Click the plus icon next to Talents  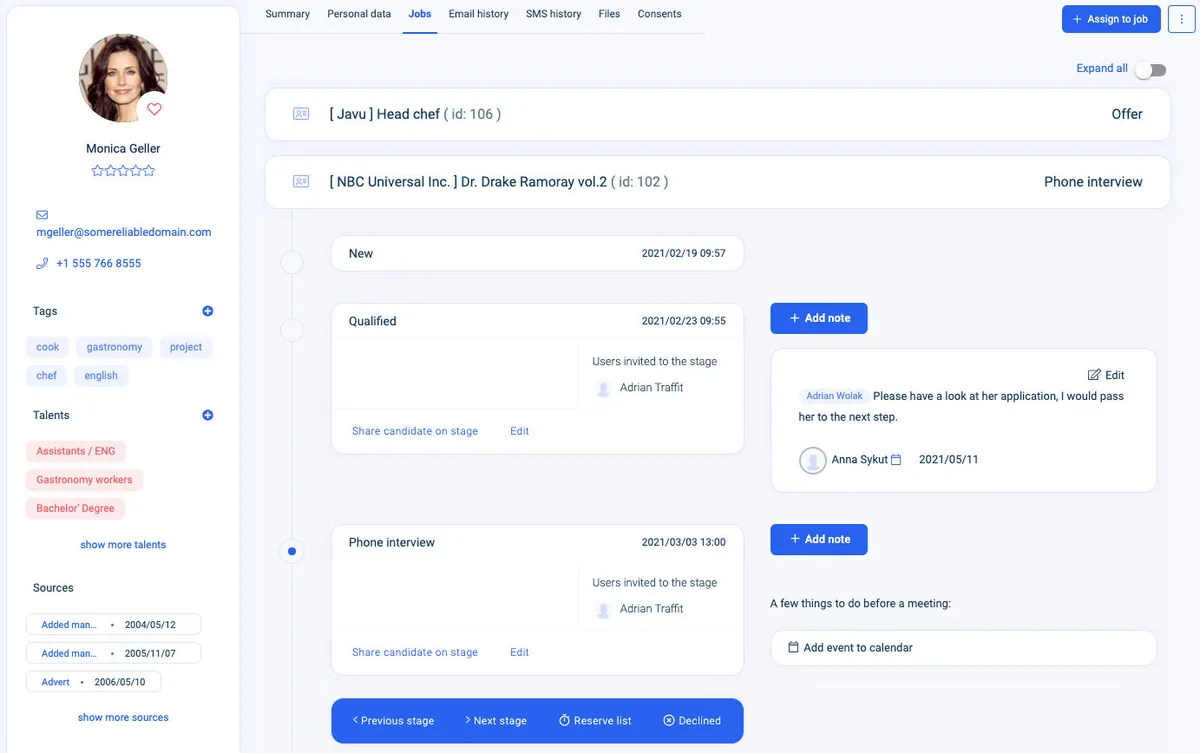pyautogui.click(x=208, y=415)
